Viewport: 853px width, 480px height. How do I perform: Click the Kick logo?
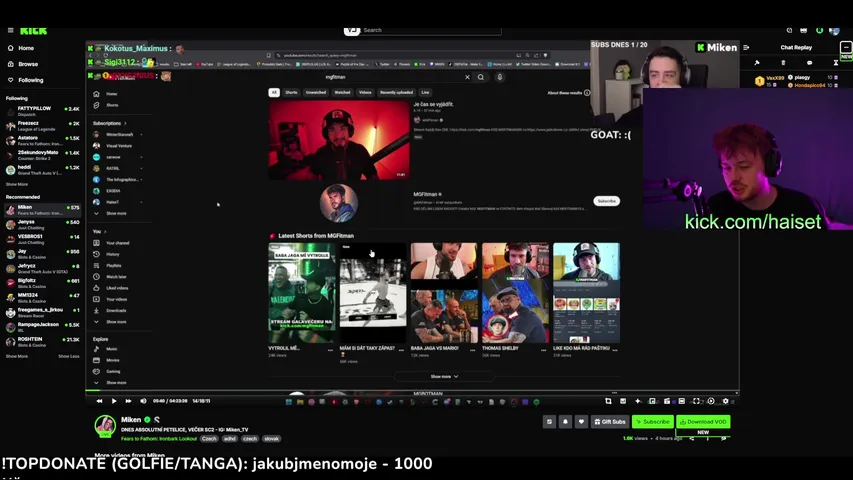tap(34, 31)
